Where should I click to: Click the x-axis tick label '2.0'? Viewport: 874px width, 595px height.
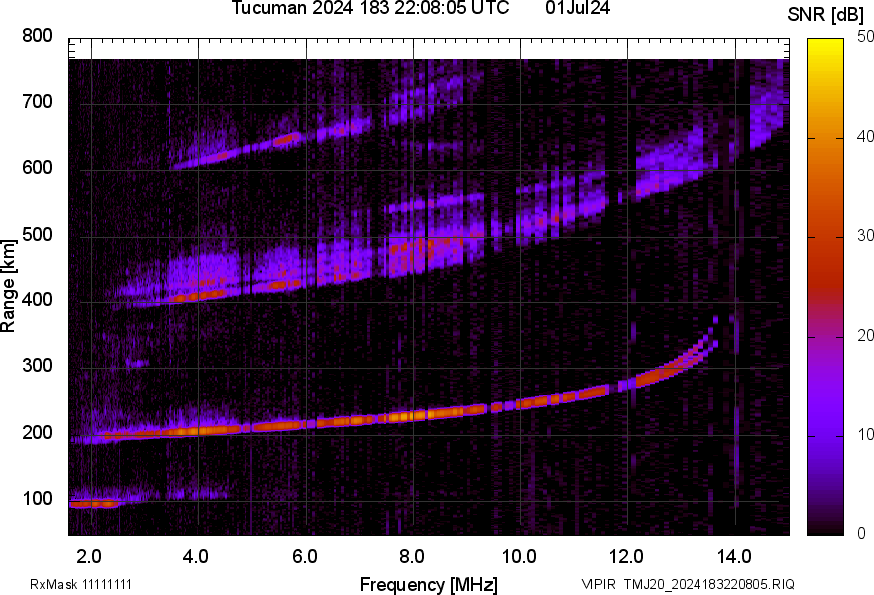click(89, 557)
